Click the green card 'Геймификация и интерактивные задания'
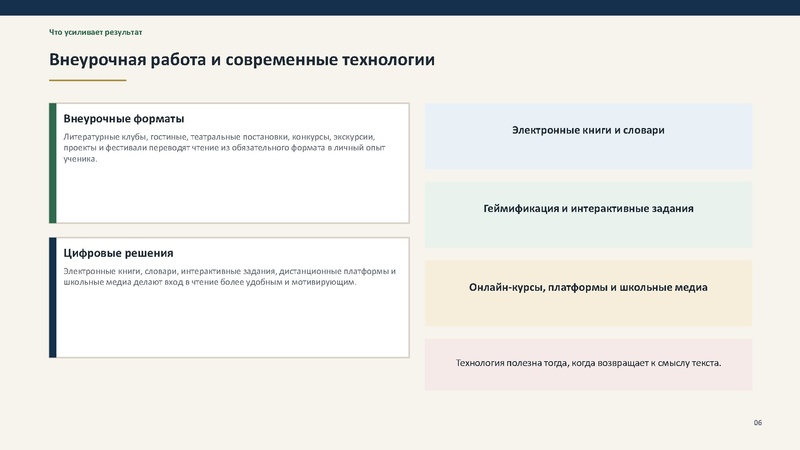800x450 pixels. [x=588, y=215]
